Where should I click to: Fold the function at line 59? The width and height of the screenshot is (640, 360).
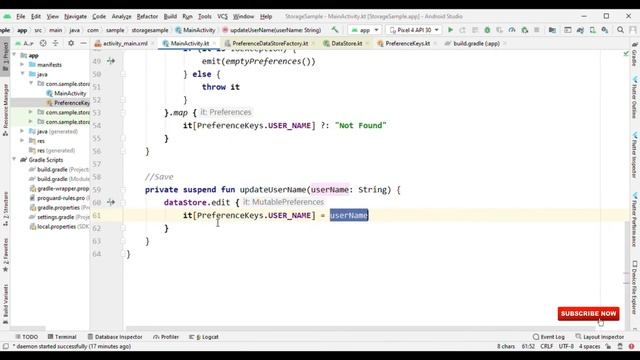pyautogui.click(x=123, y=189)
